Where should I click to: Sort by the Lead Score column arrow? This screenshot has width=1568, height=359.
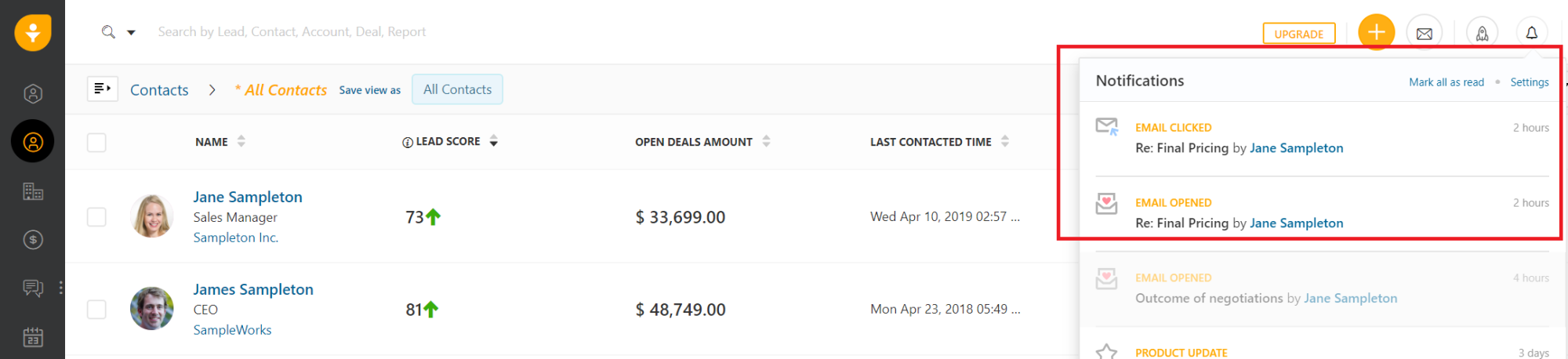click(494, 142)
